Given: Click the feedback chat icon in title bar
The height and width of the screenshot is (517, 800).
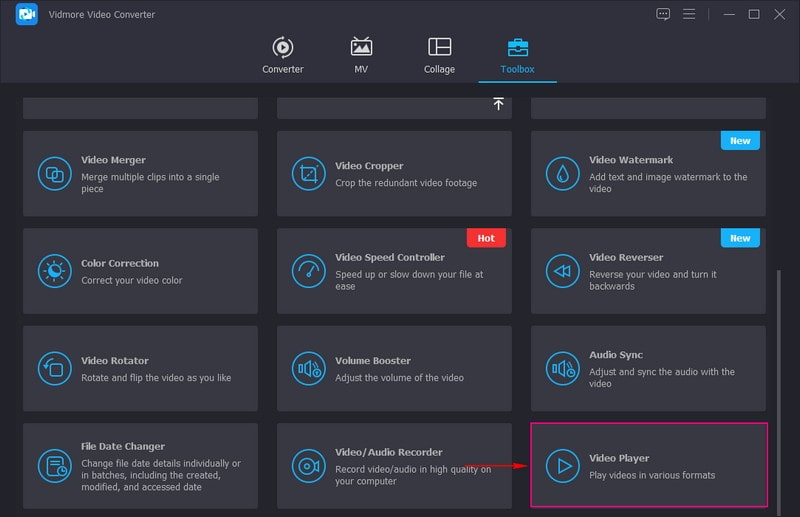Looking at the screenshot, I should pyautogui.click(x=663, y=14).
